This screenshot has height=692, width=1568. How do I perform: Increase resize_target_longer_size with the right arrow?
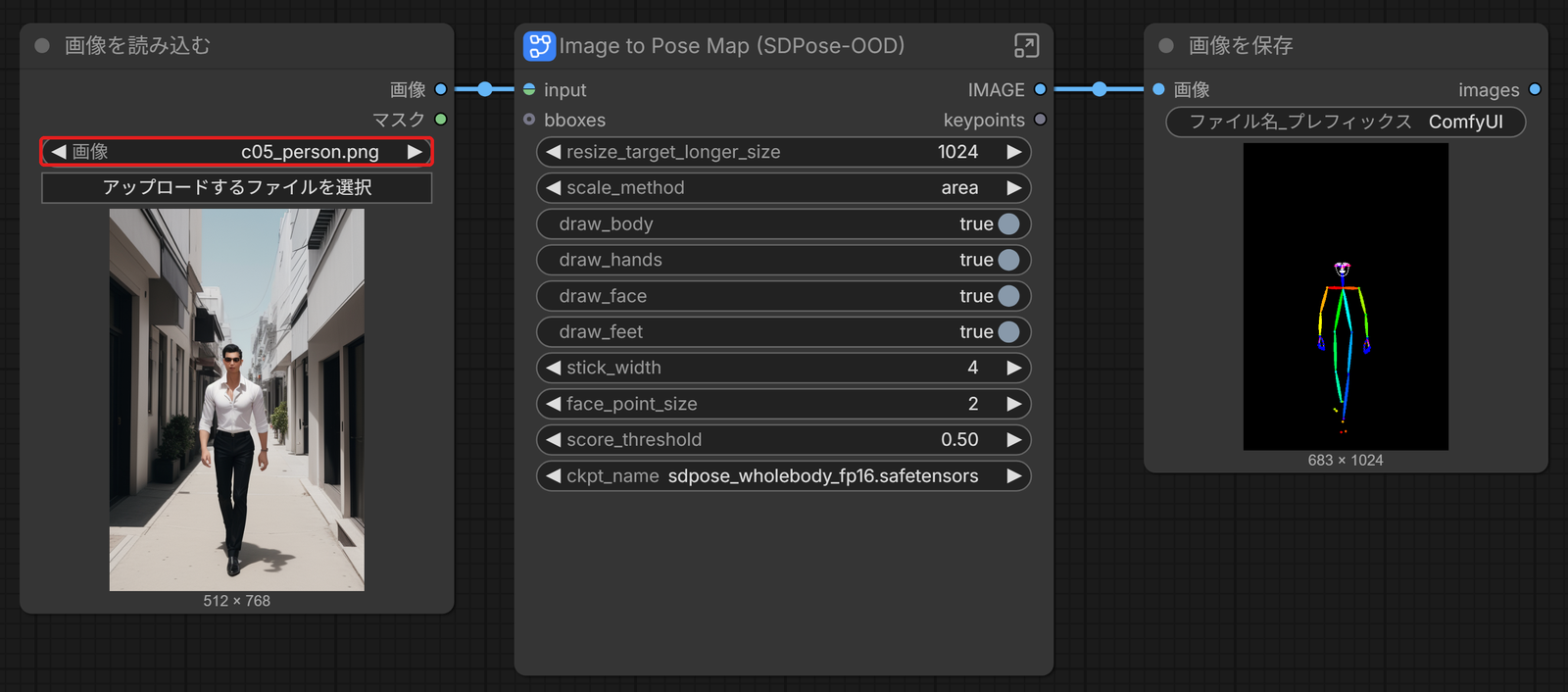1014,152
